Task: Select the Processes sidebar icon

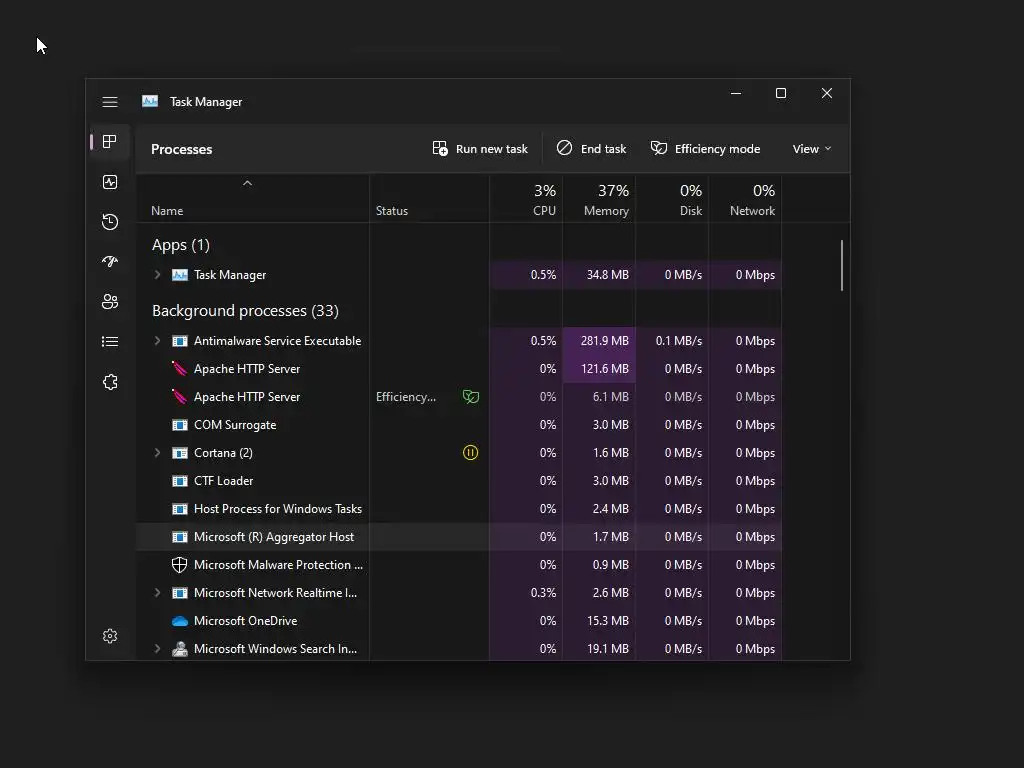Action: click(x=110, y=142)
